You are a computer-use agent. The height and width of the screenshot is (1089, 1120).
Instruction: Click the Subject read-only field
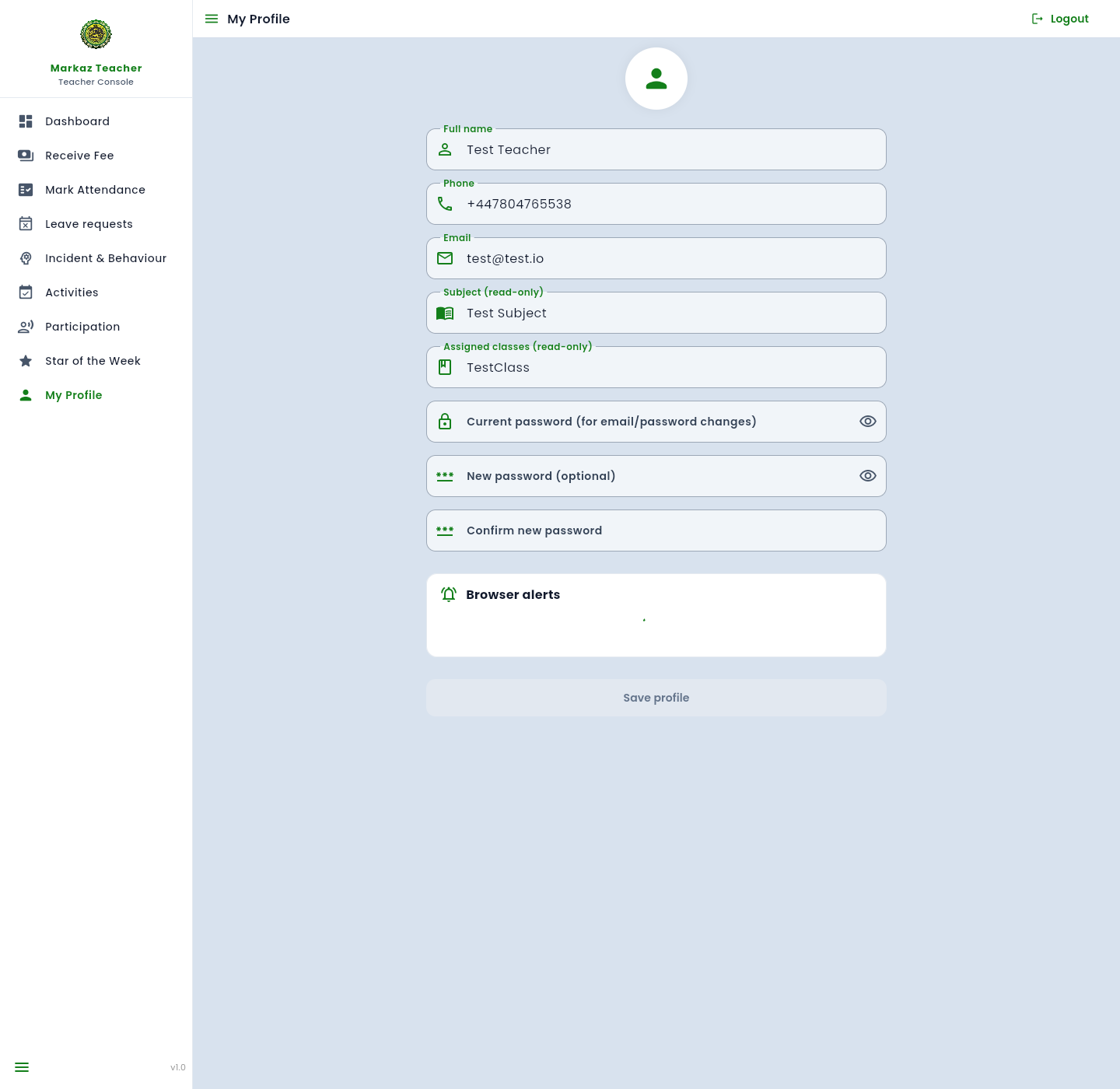[656, 313]
